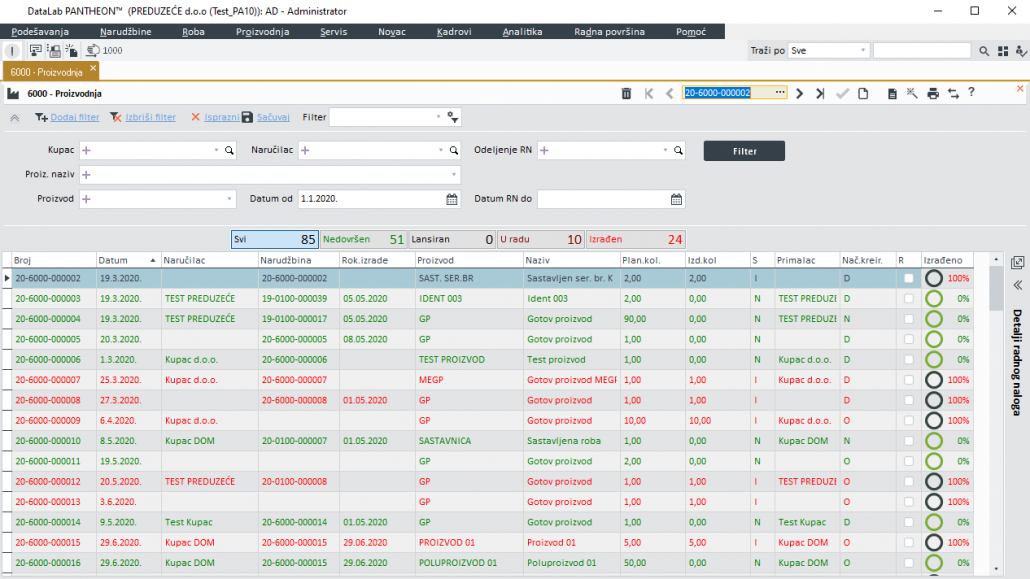Create a new blank document
Image resolution: width=1030 pixels, height=579 pixels.
coord(863,93)
